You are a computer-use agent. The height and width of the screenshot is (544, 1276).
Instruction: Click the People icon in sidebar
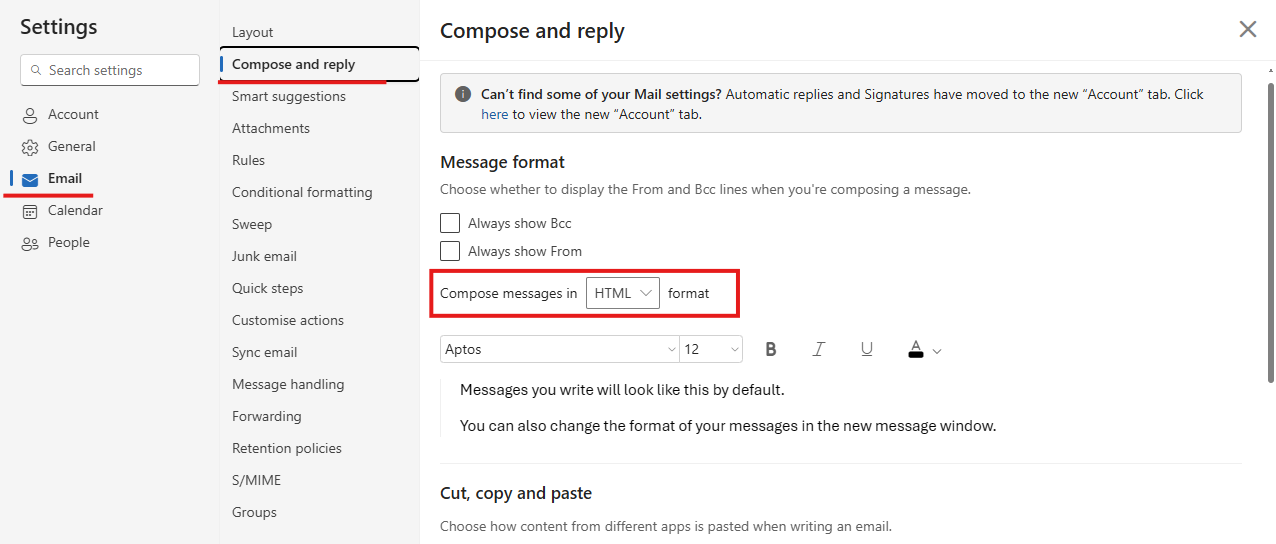click(x=30, y=243)
